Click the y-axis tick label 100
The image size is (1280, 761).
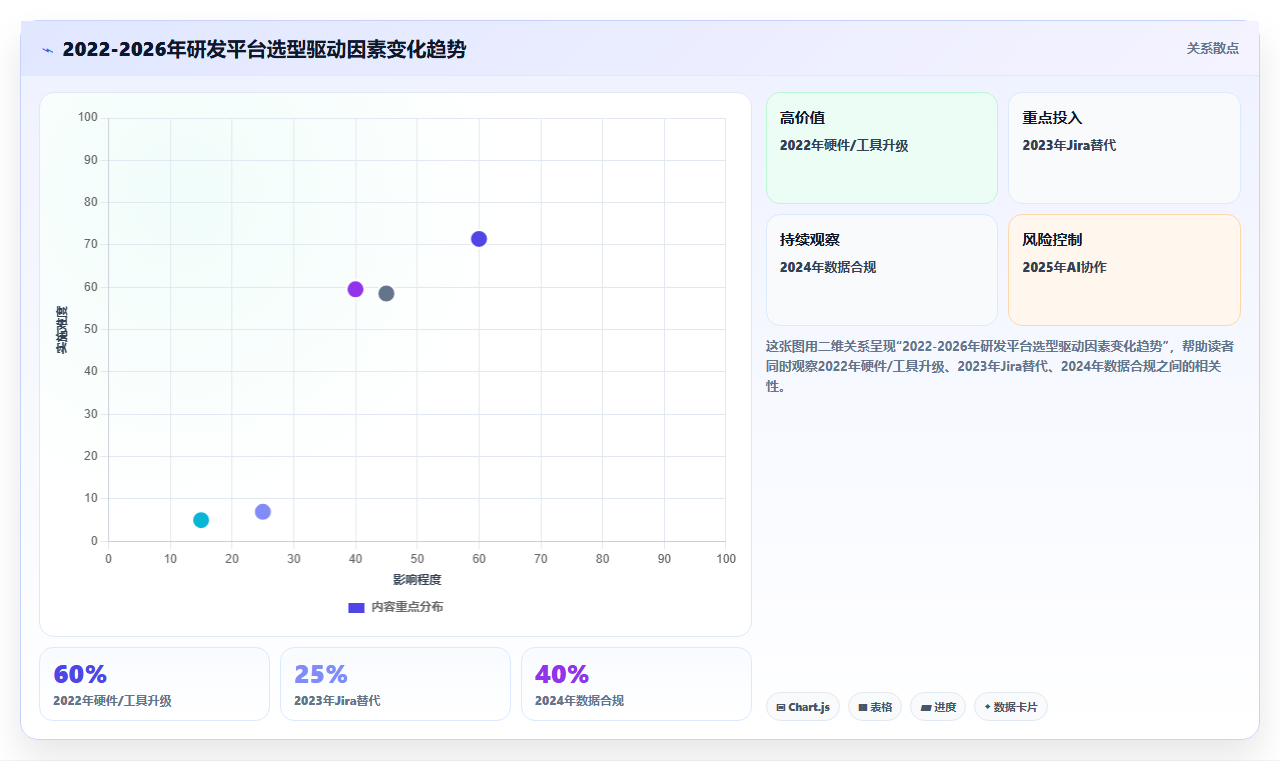[x=88, y=117]
